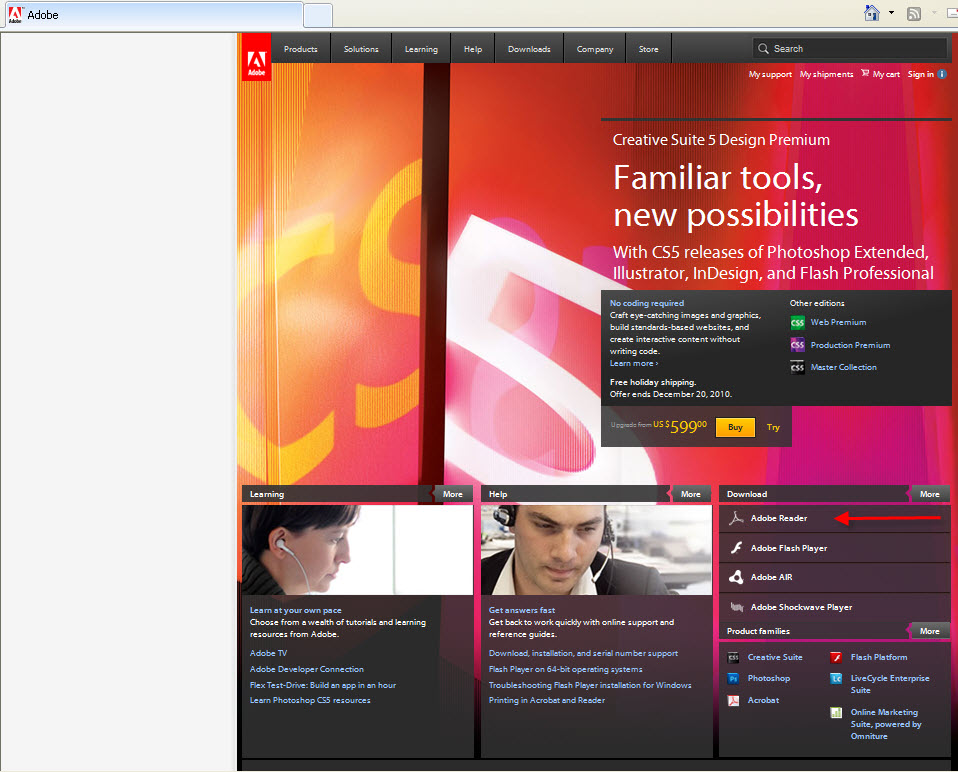Expand the RSS feeds dropdown arrow
Viewport: 958px width, 772px height.
[x=934, y=13]
